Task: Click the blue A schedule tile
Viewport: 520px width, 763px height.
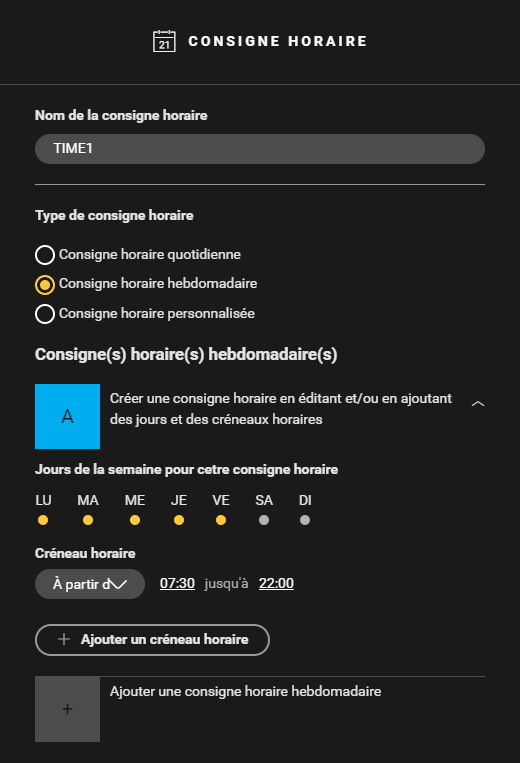Action: pos(68,417)
